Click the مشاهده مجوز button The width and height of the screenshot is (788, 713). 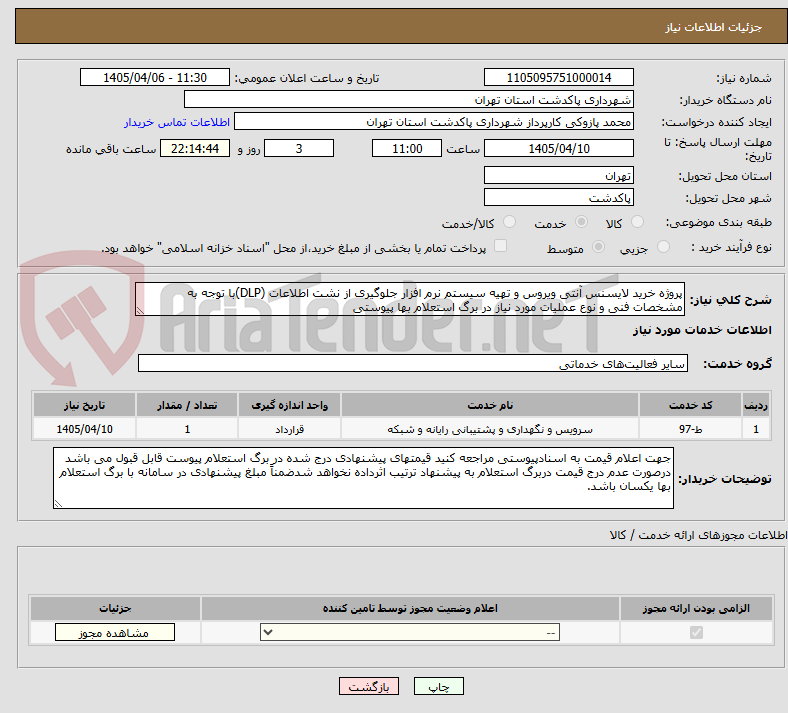pyautogui.click(x=115, y=633)
